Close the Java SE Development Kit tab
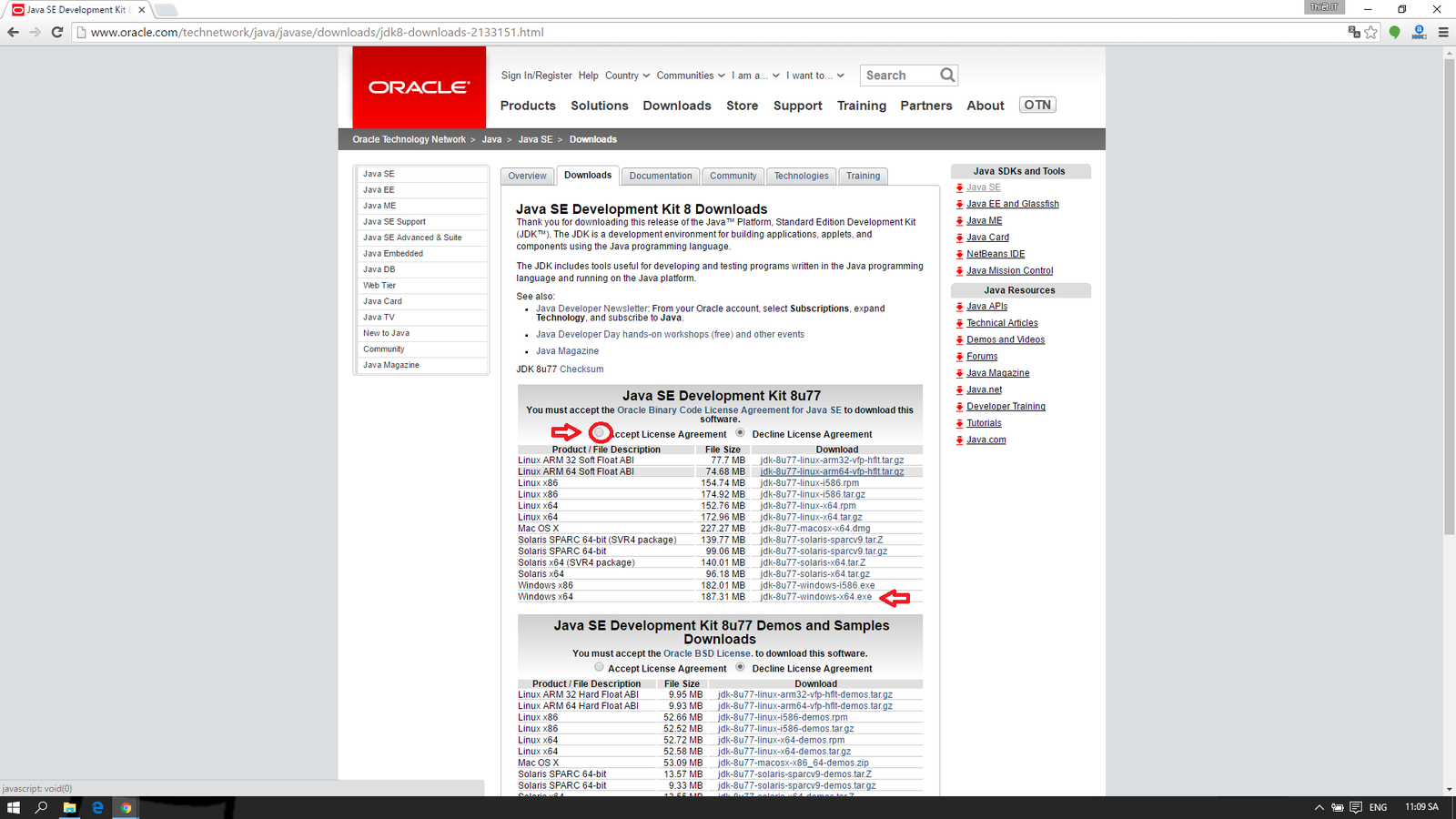The height and width of the screenshot is (819, 1456). tap(141, 10)
